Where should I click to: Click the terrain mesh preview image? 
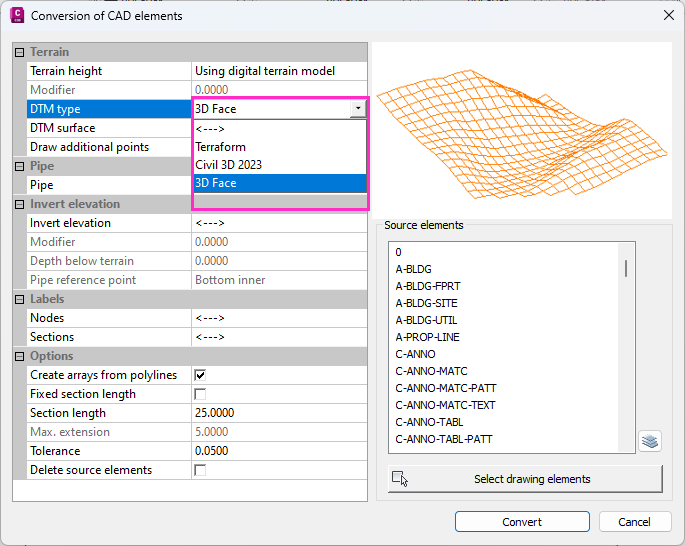[522, 131]
